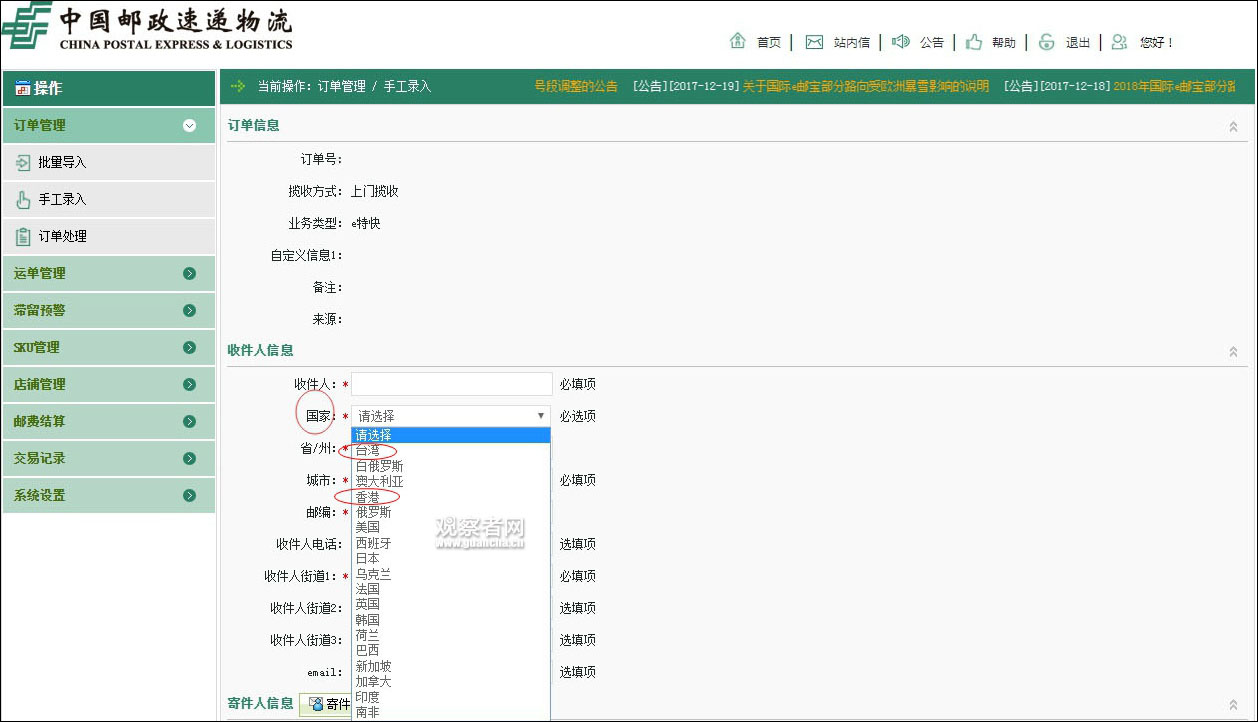Open the 首页 link
This screenshot has height=722, width=1258.
coord(768,42)
